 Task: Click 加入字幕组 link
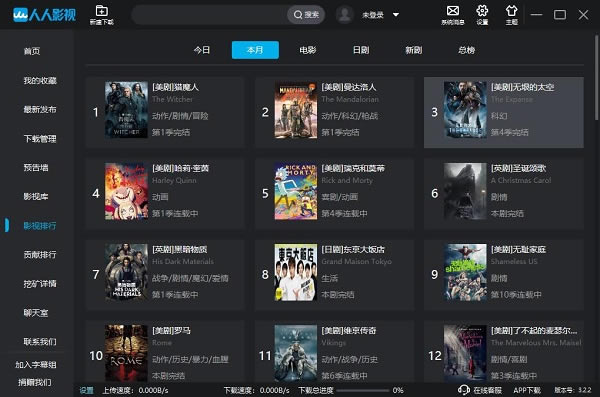point(36,364)
